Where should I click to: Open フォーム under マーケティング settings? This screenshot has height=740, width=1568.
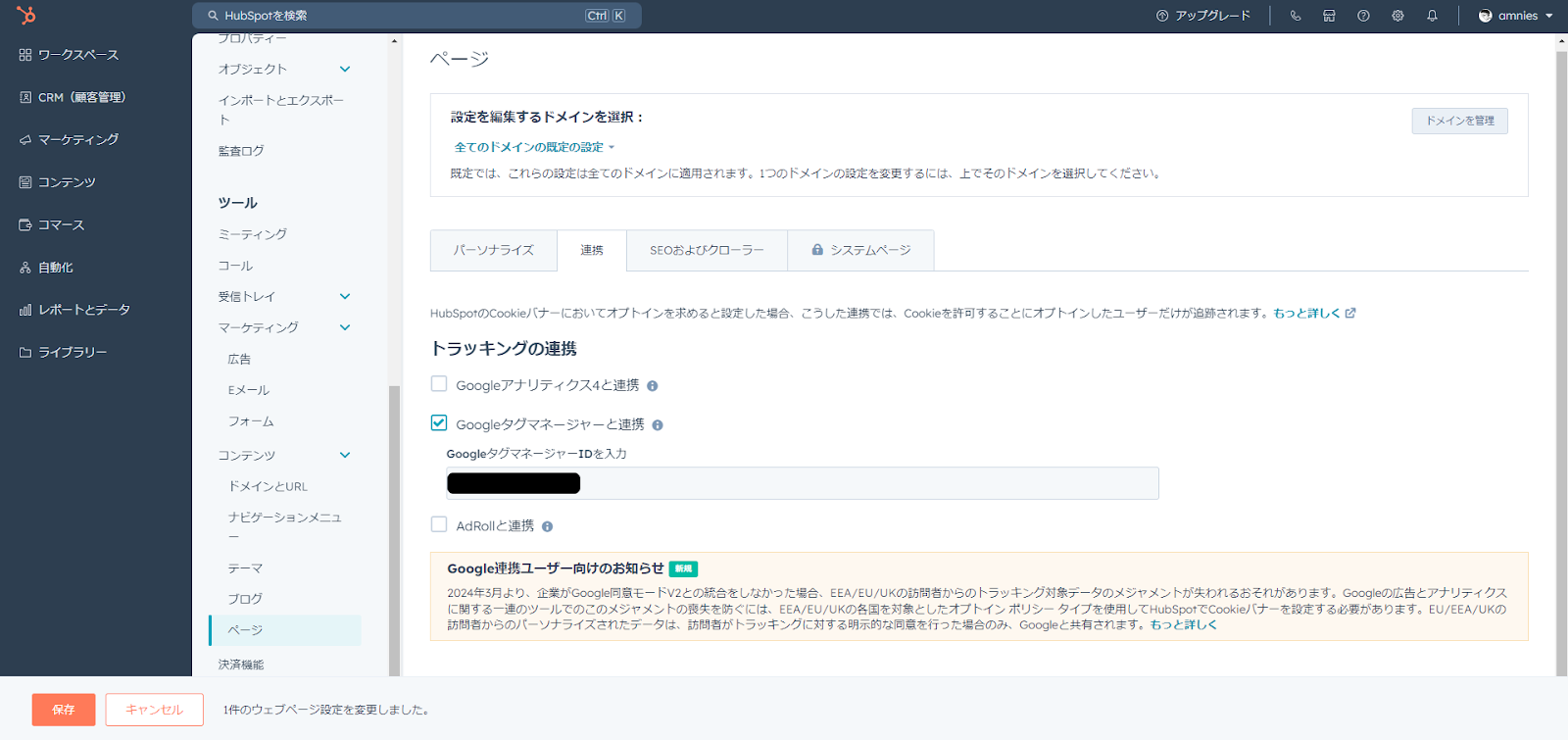click(x=251, y=421)
